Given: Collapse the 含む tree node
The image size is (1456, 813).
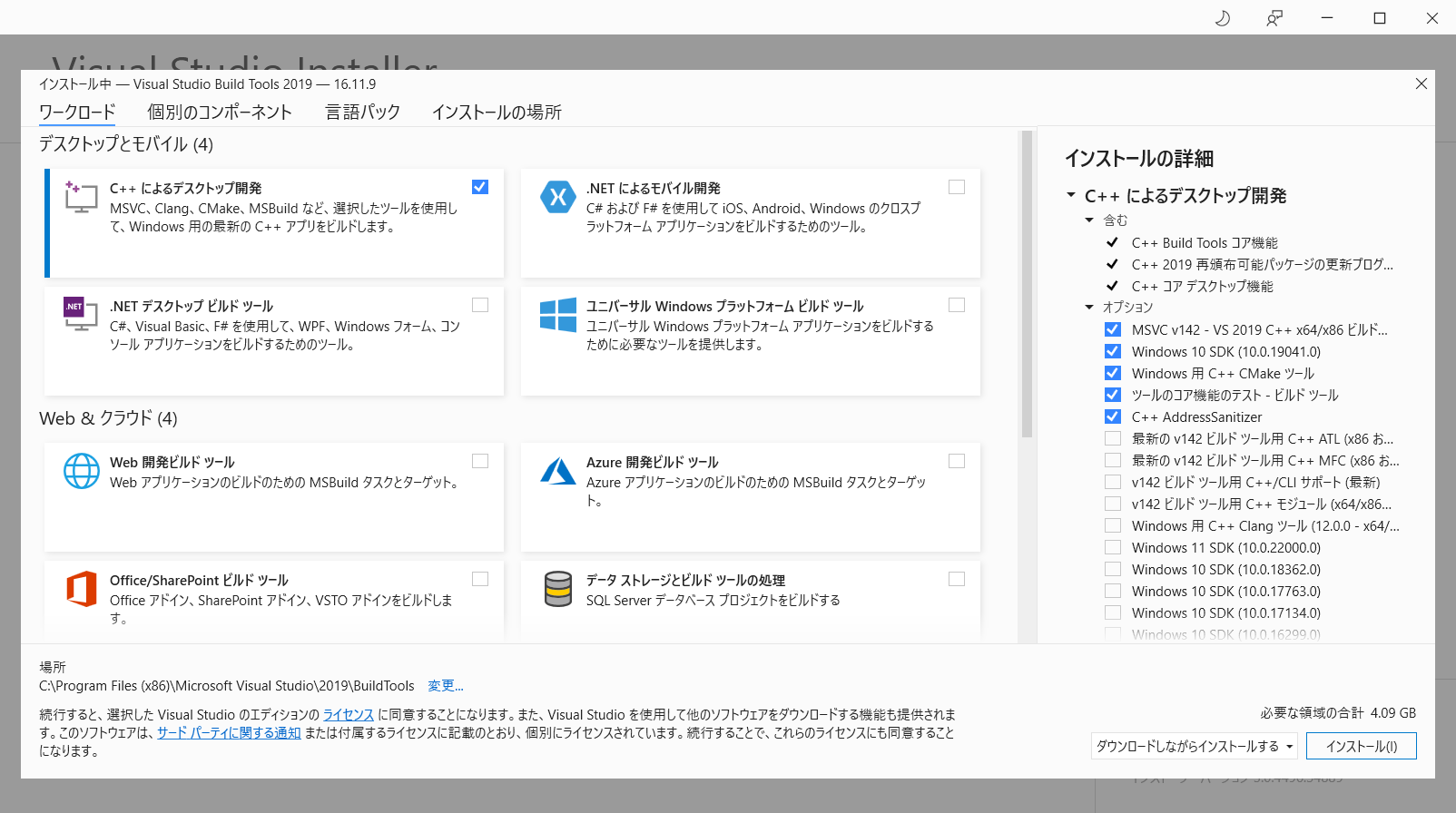Looking at the screenshot, I should tap(1089, 220).
